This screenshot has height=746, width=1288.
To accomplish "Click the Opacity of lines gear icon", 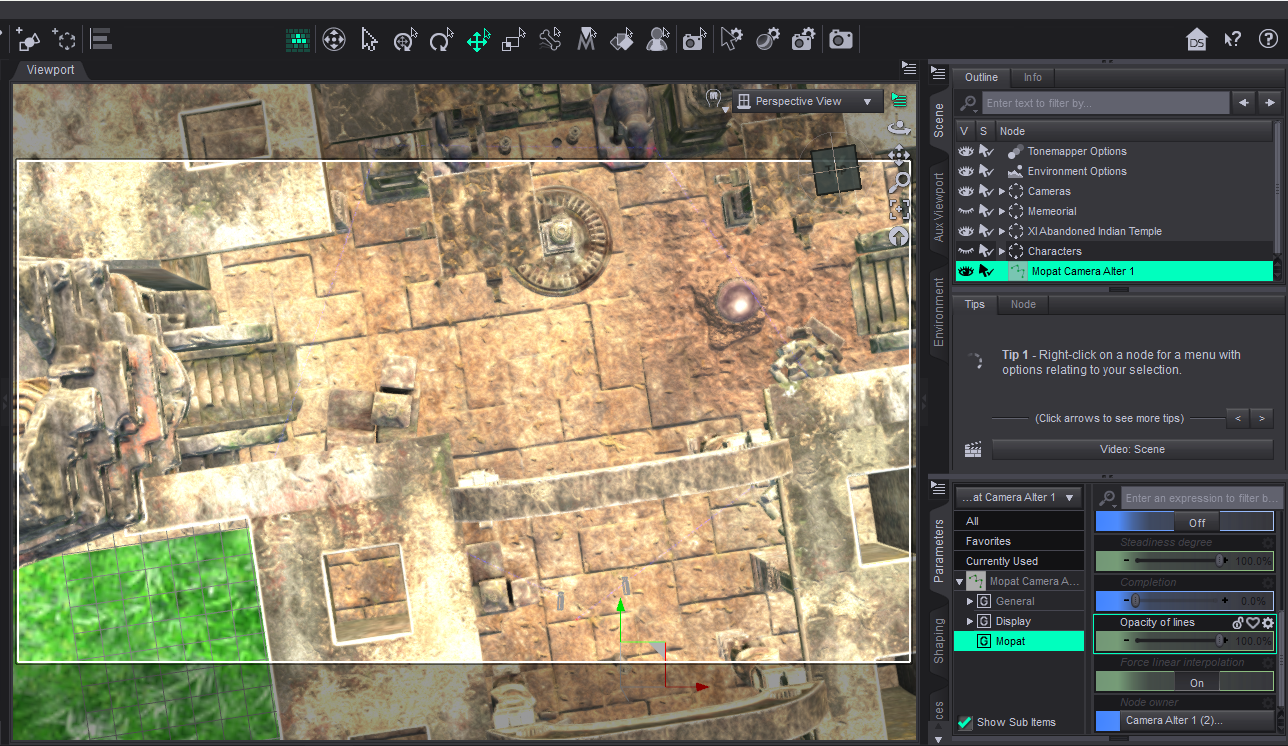I will (x=1268, y=623).
